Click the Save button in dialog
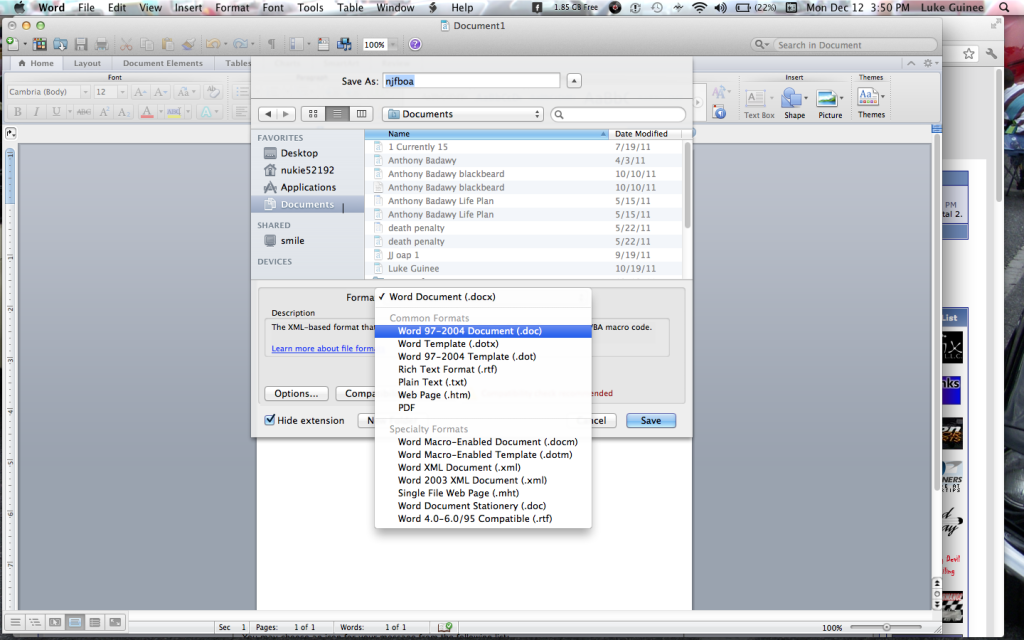This screenshot has height=640, width=1024. pos(650,421)
